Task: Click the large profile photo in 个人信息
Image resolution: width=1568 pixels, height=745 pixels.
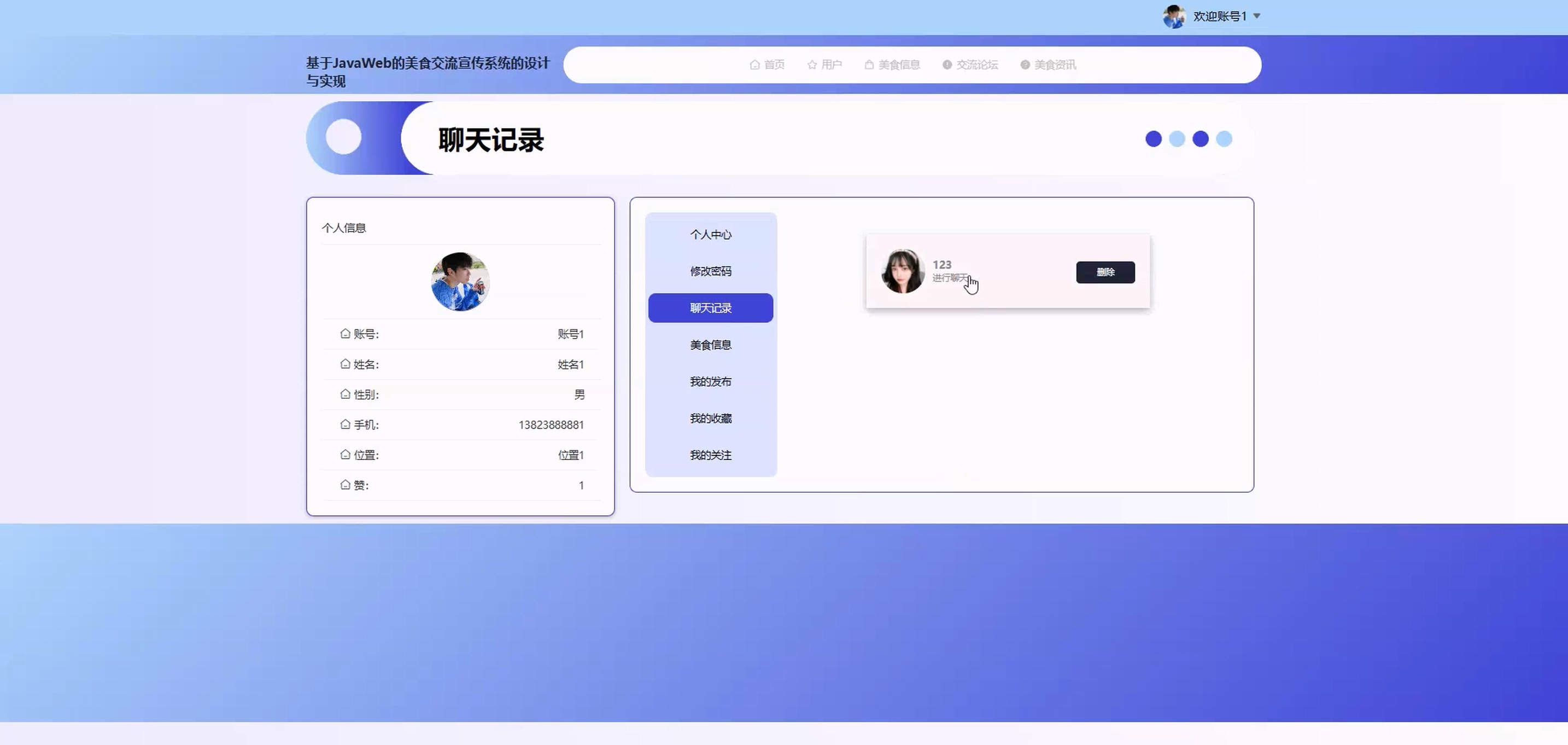Action: coord(460,282)
